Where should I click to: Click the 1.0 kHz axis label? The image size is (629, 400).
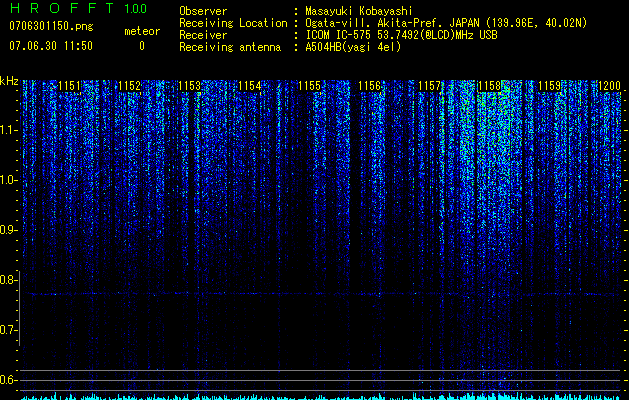[x=8, y=180]
